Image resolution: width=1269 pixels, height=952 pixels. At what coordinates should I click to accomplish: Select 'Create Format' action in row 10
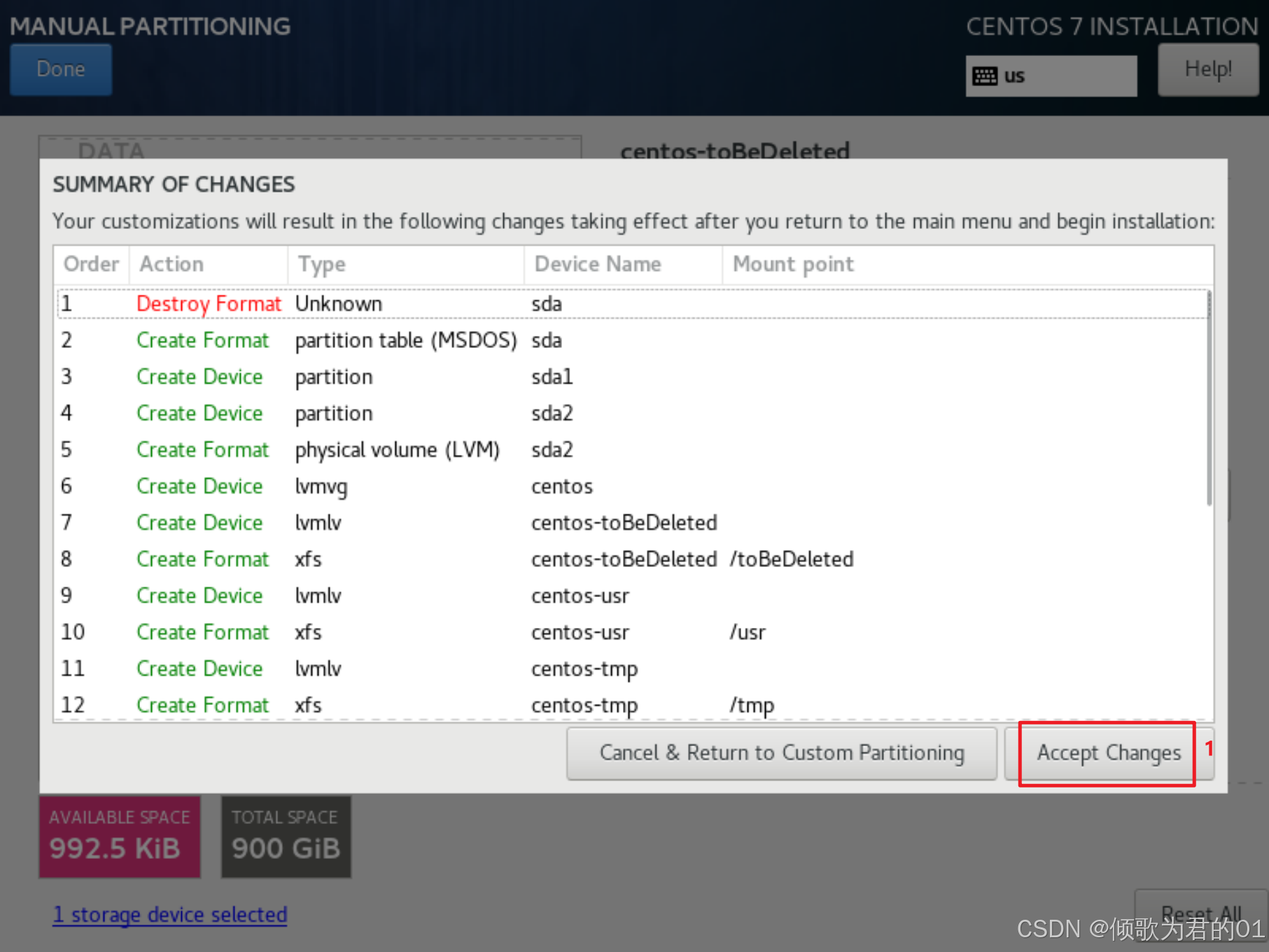pyautogui.click(x=202, y=632)
